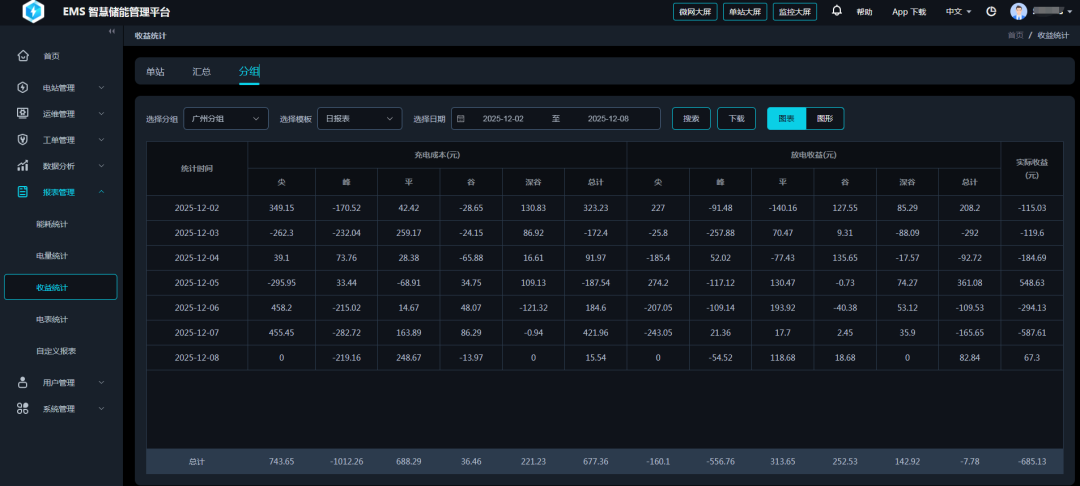
Task: Open the 广州分组 group dropdown
Action: (x=225, y=119)
